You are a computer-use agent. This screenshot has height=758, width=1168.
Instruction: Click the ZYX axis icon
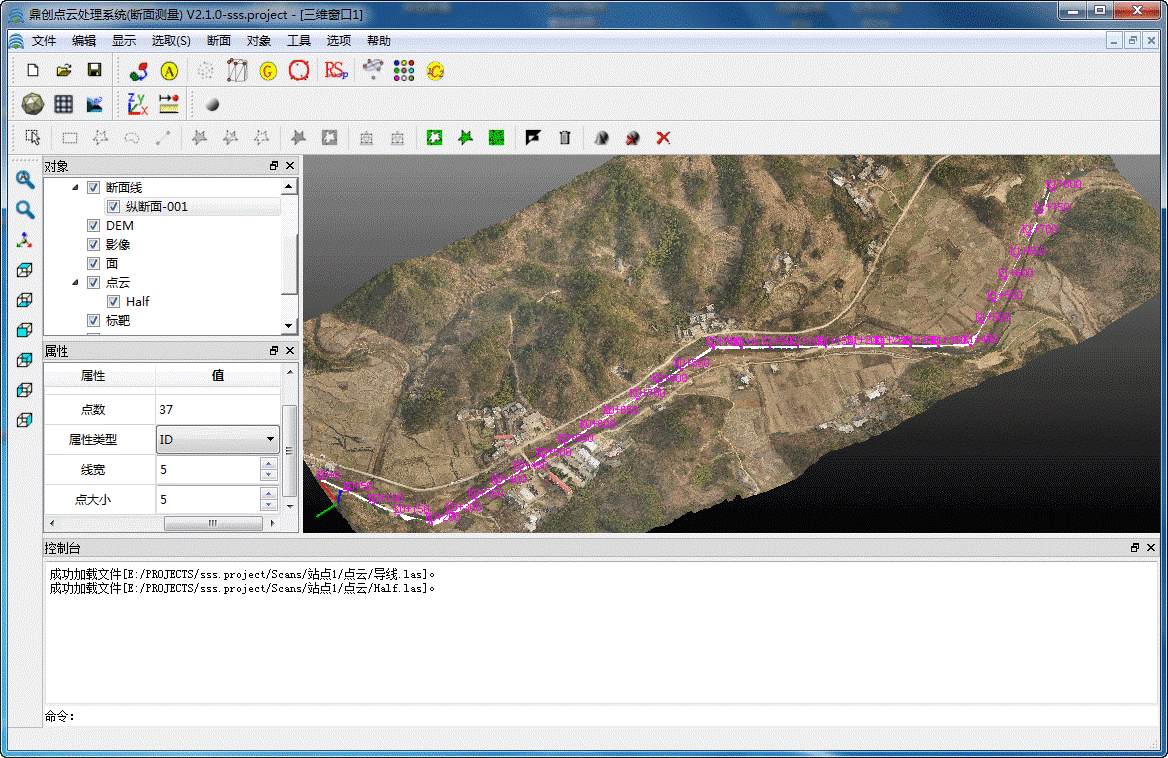pyautogui.click(x=137, y=104)
